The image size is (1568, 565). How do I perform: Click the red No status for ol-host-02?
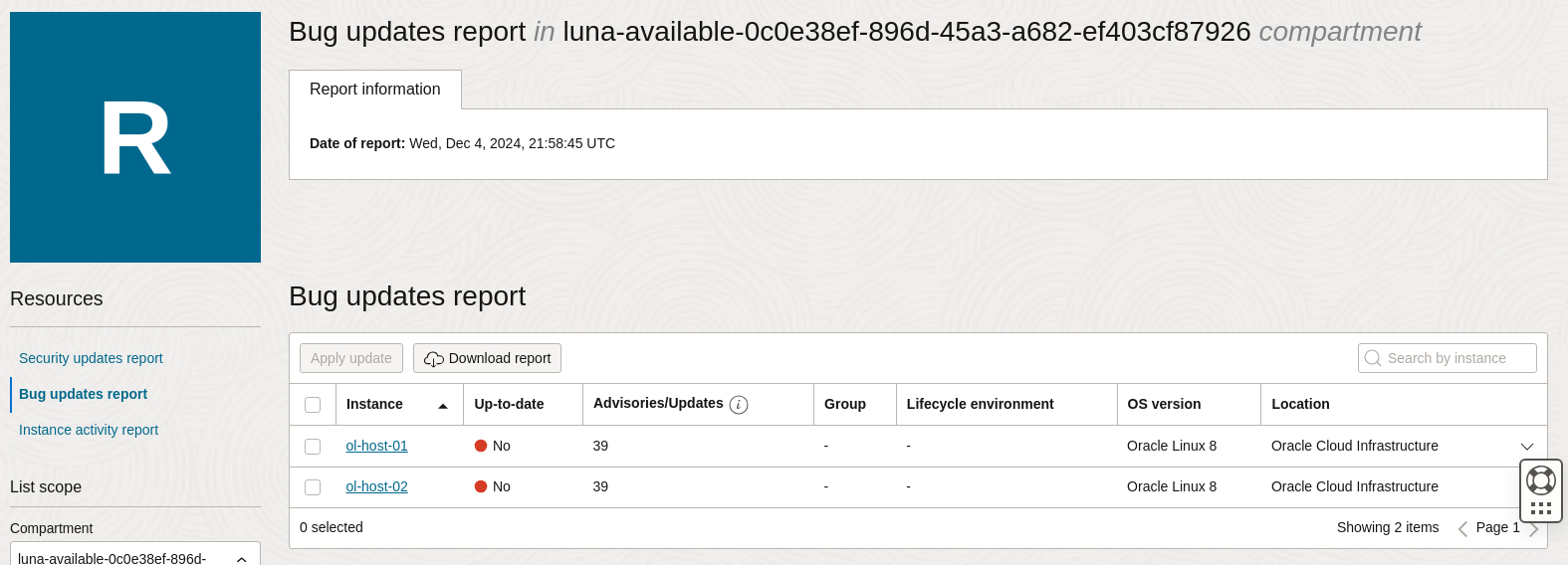[493, 486]
